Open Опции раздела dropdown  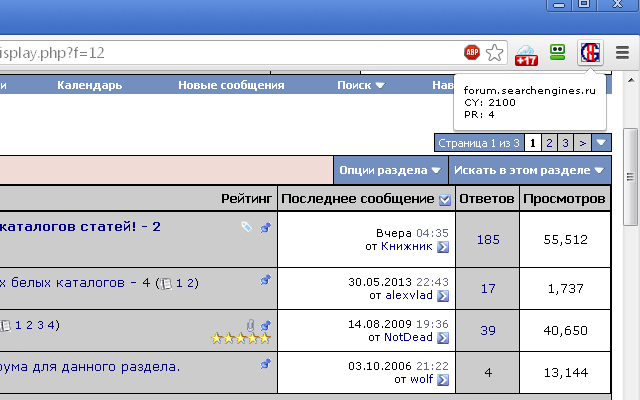pos(390,170)
